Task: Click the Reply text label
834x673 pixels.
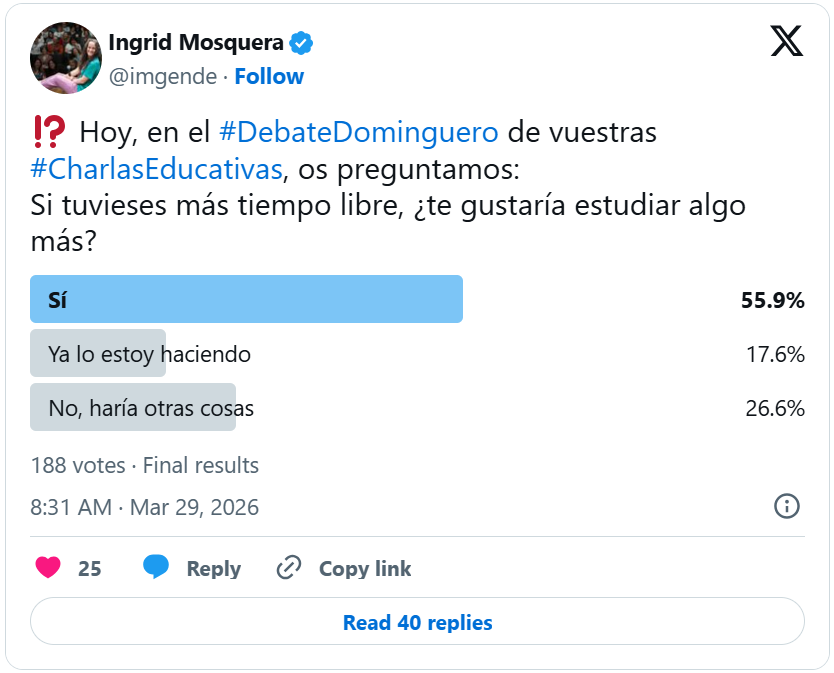Action: point(213,568)
